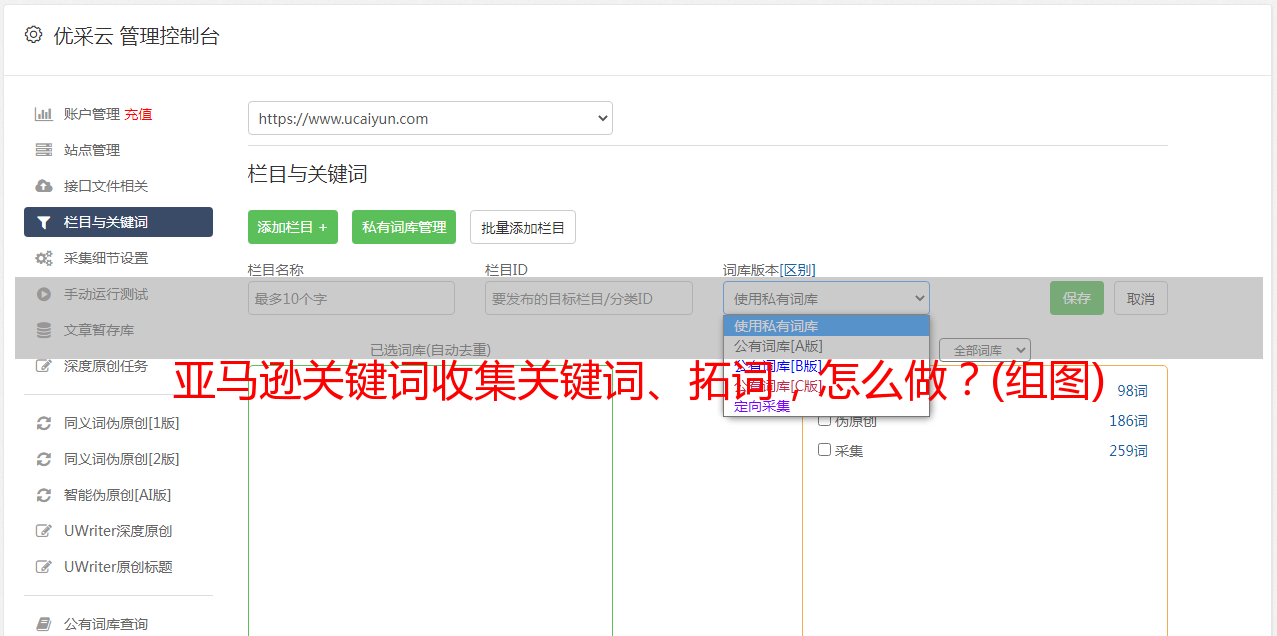Click the play icon for 手动运行测试
Screen dimensions: 1277x636
(x=43, y=294)
